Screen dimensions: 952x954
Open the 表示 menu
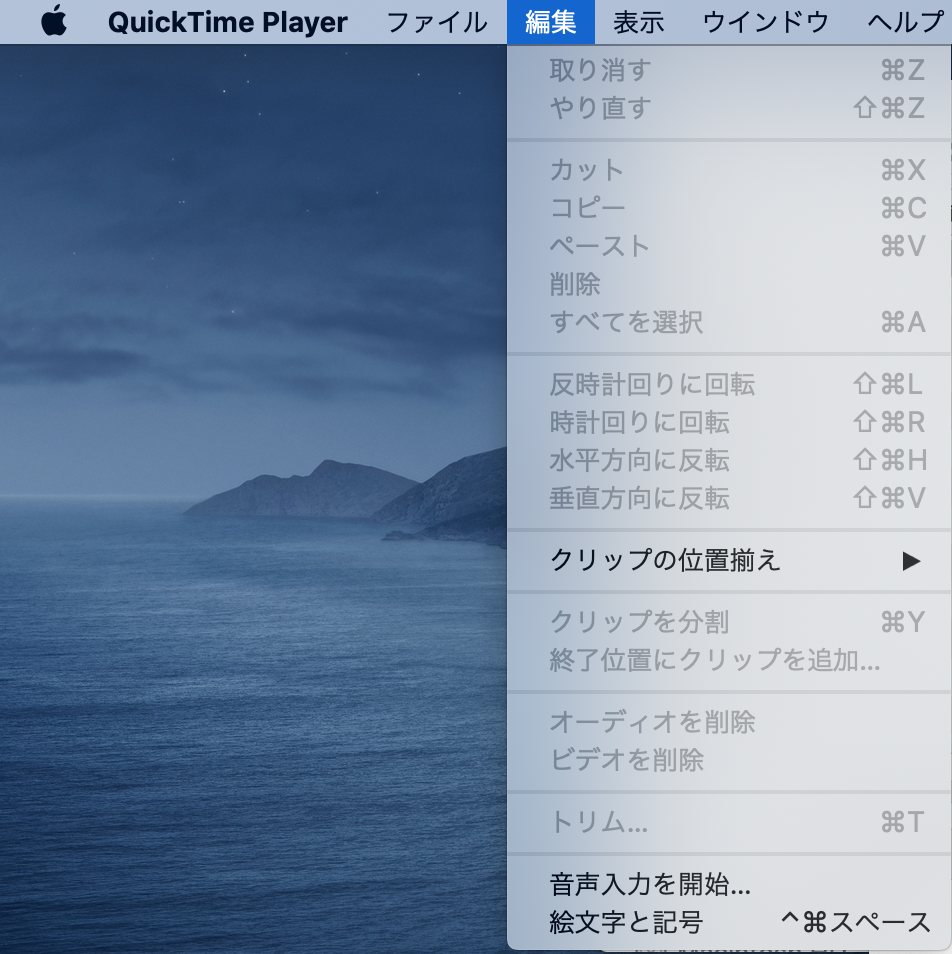coord(638,22)
